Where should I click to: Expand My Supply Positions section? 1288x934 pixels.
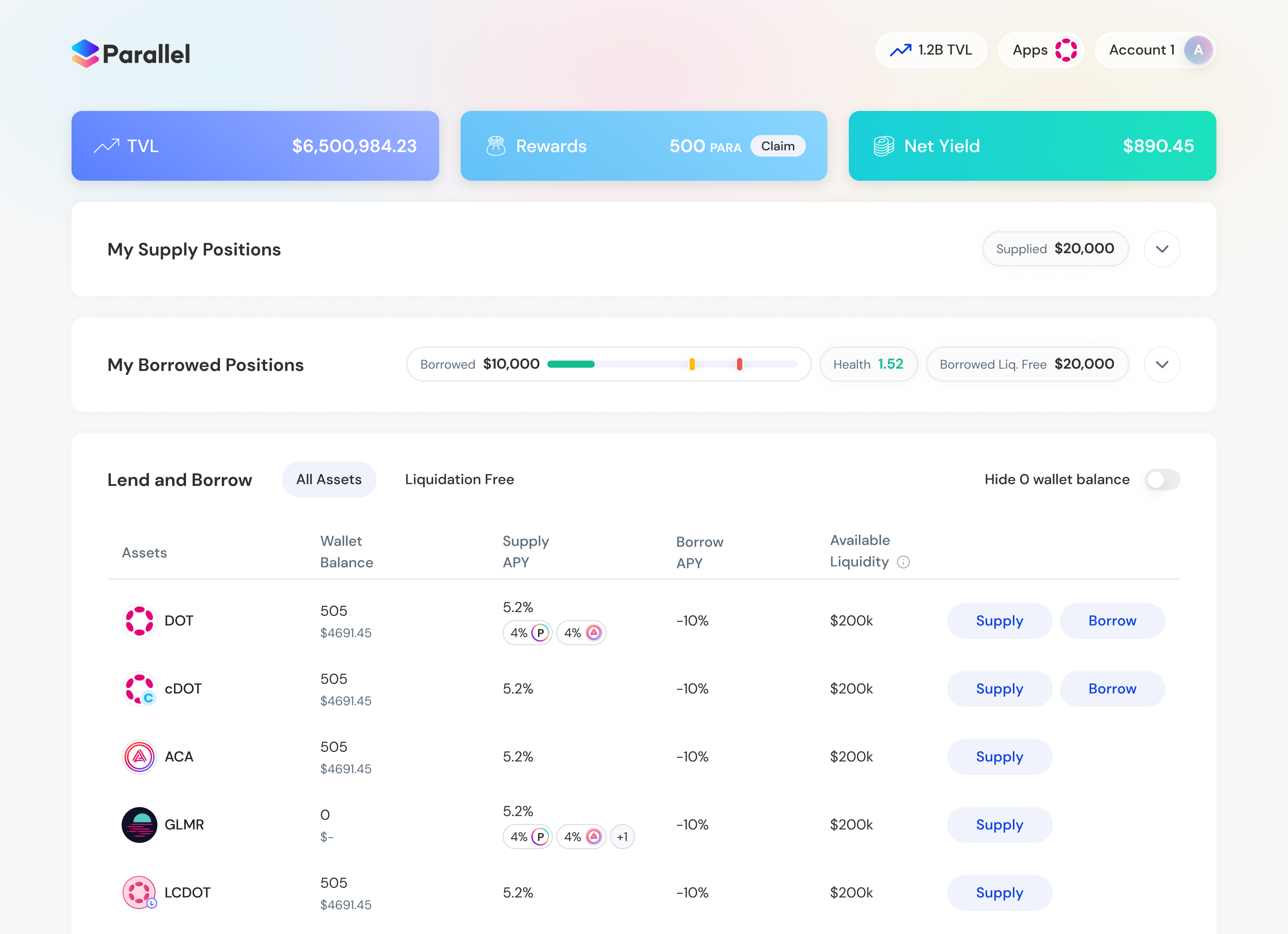(x=1161, y=249)
